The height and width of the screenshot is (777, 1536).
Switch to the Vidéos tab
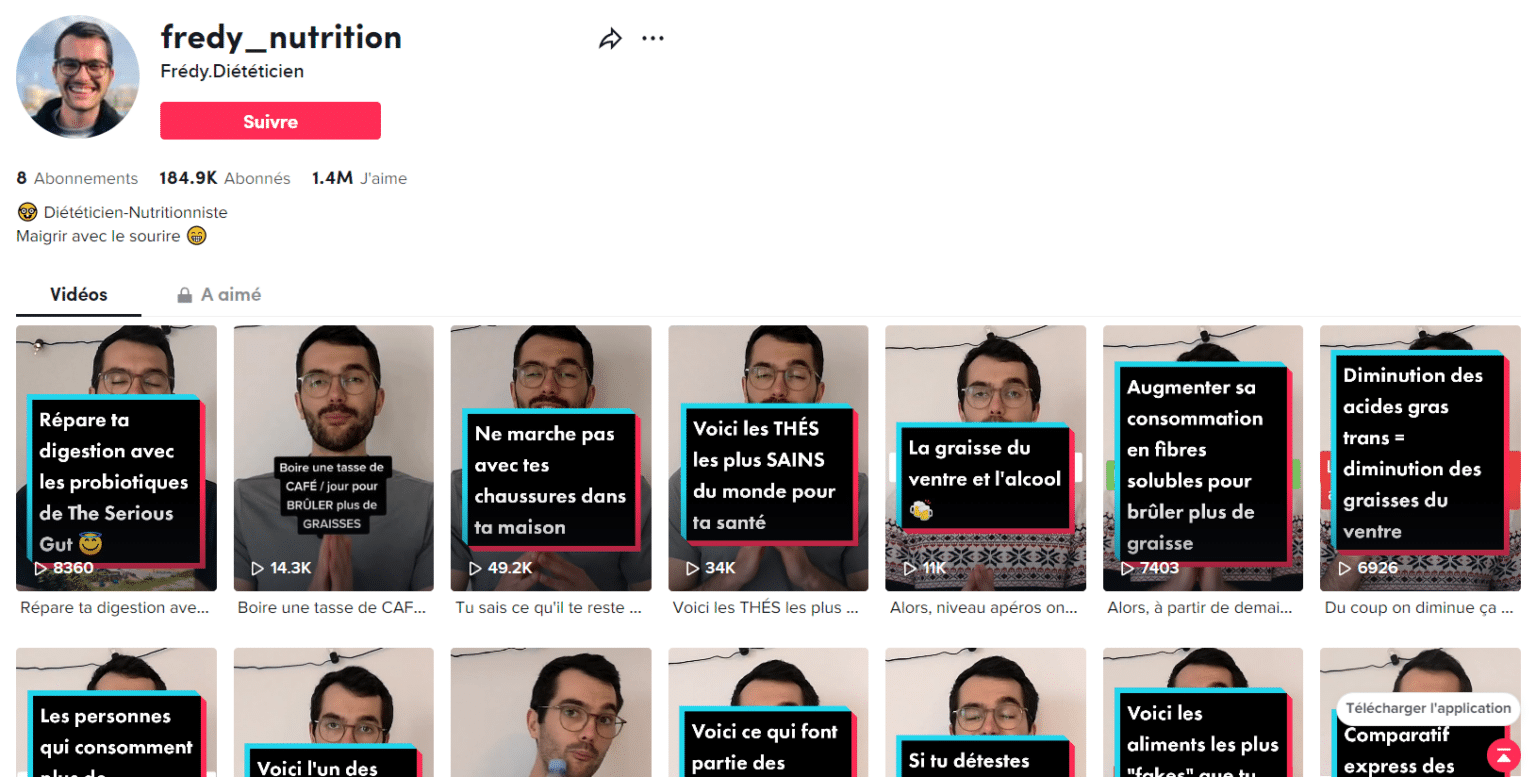click(78, 294)
